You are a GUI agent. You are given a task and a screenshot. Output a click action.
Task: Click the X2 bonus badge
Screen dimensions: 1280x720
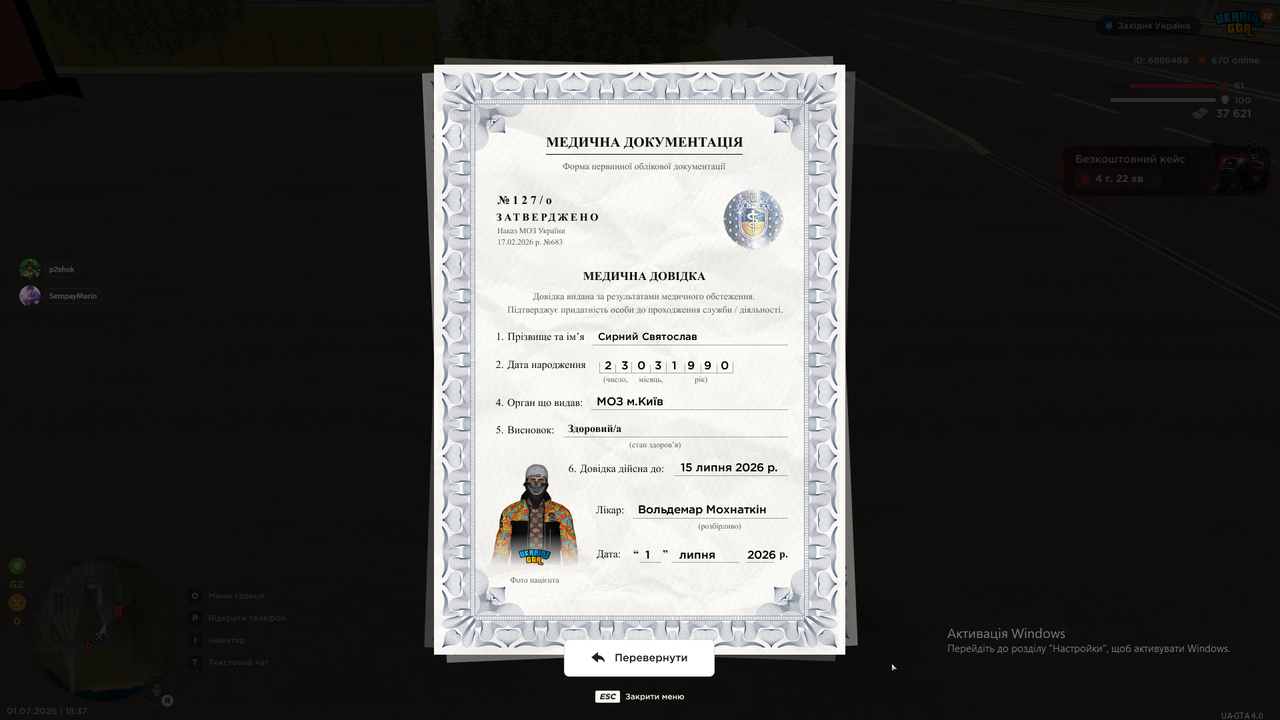1265,16
